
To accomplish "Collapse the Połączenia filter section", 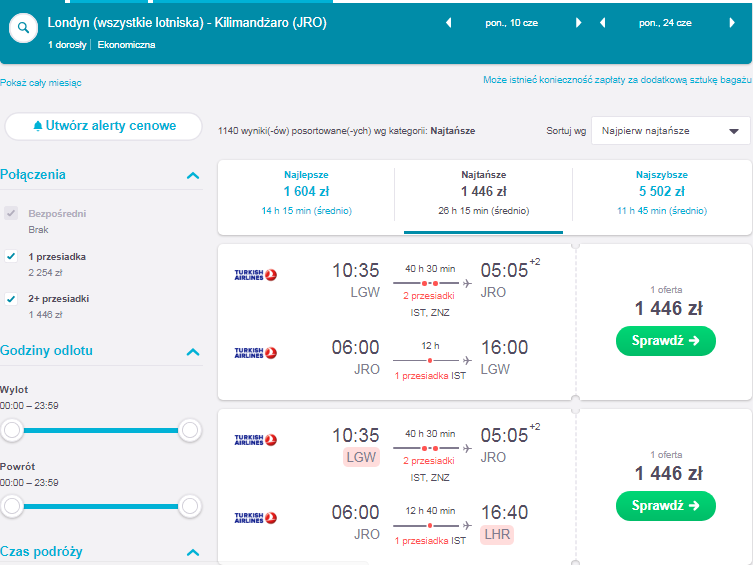I will click(193, 175).
